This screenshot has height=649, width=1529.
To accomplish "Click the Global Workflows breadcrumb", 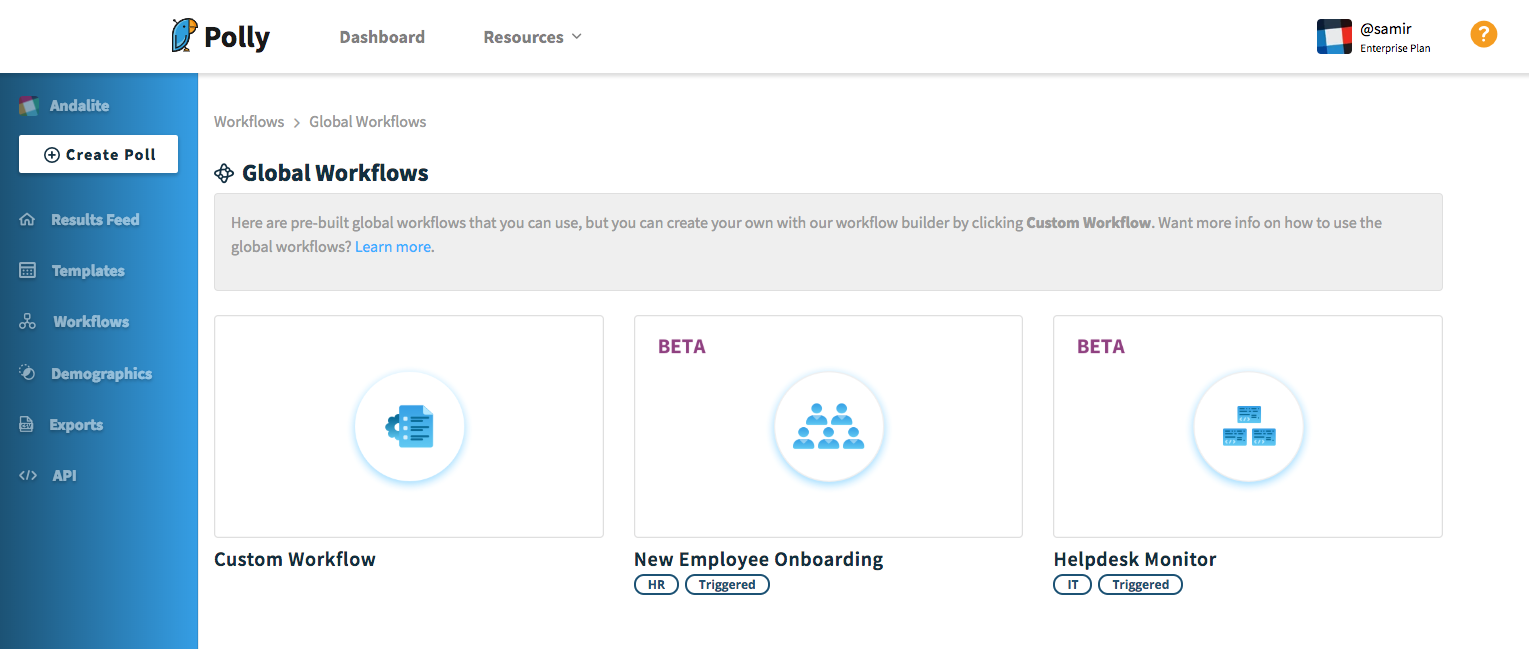I will click(x=368, y=122).
